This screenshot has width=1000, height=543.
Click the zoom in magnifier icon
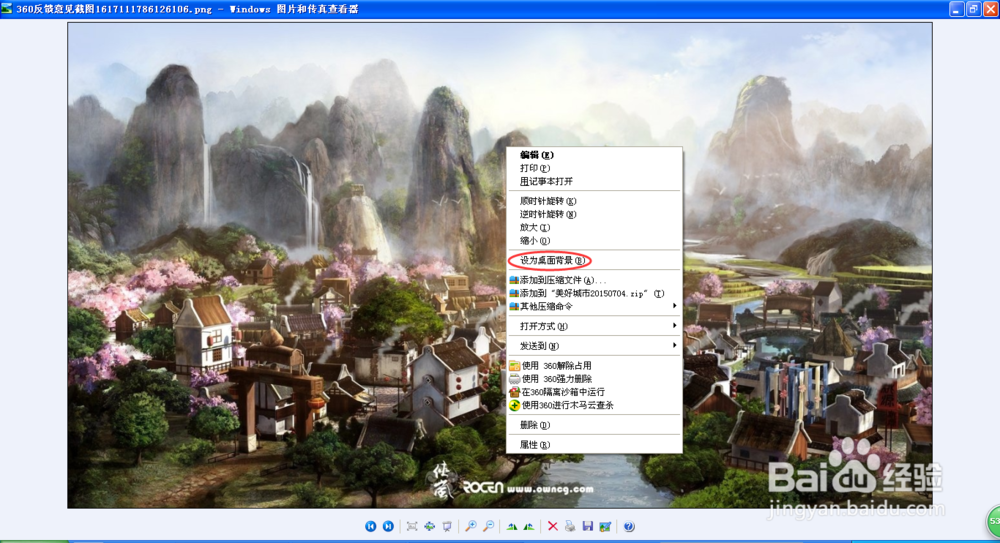tap(471, 526)
